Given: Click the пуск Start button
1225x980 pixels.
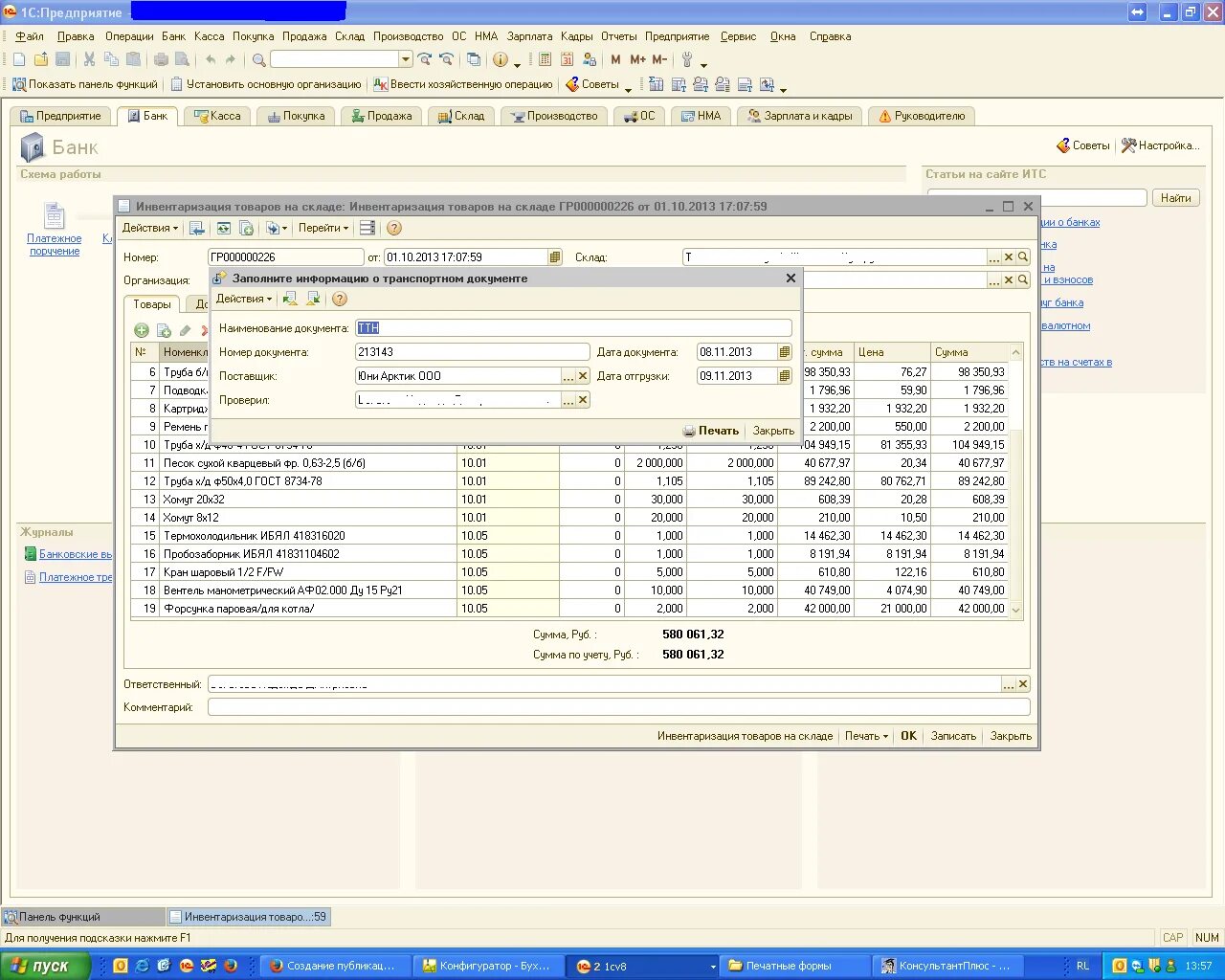Looking at the screenshot, I should pos(45,966).
